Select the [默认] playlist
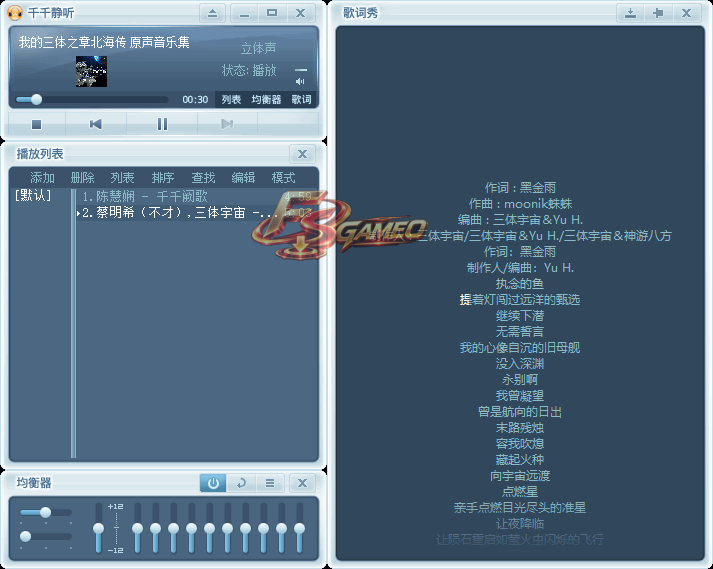This screenshot has width=713, height=569. pyautogui.click(x=33, y=196)
